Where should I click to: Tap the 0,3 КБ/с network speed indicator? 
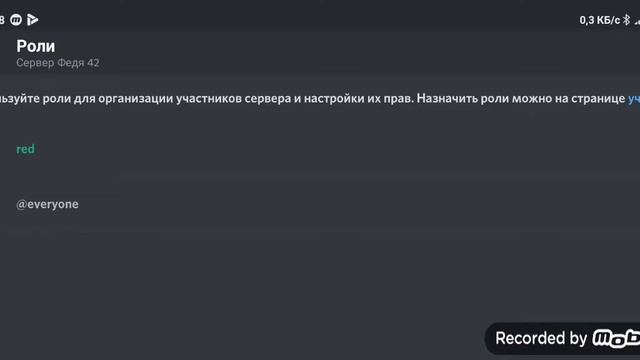[600, 20]
